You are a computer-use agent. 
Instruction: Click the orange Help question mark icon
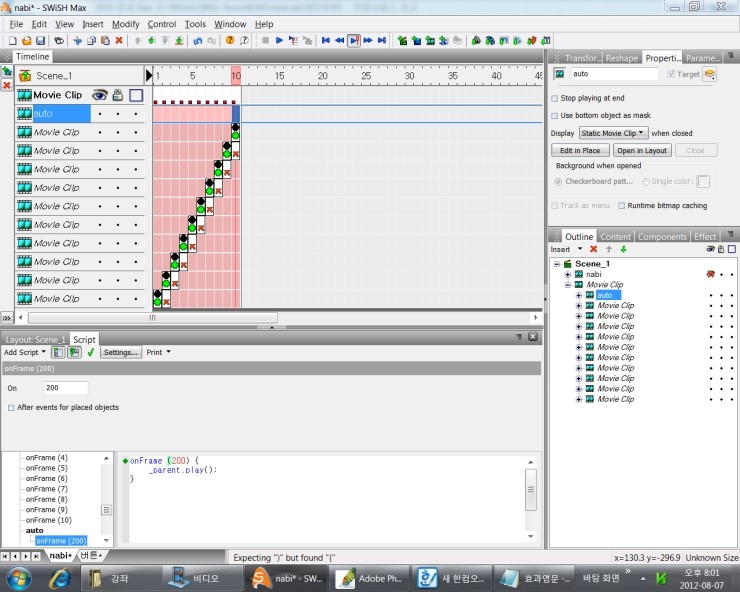coord(230,41)
